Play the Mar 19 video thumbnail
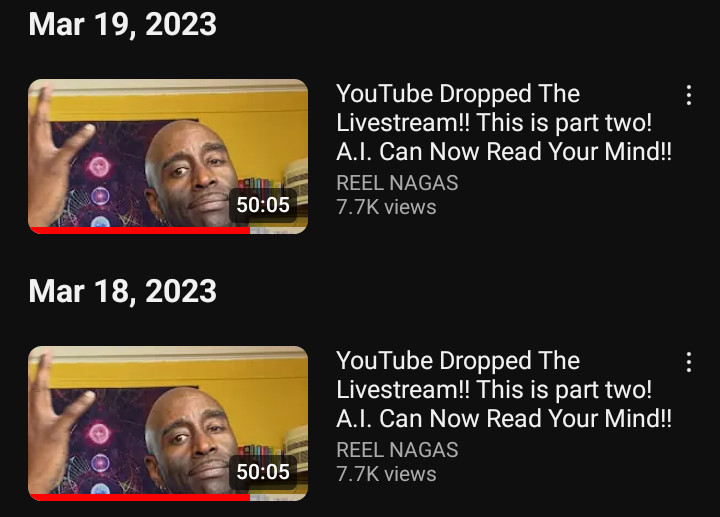 coord(168,157)
